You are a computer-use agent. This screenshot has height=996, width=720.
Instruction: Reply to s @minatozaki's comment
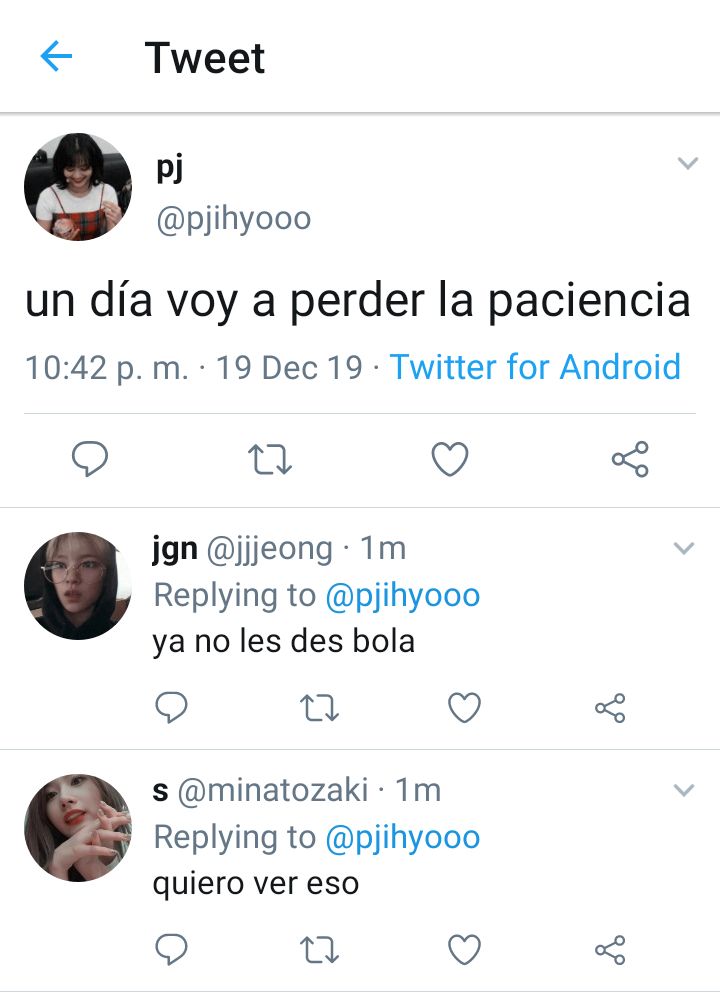(172, 950)
